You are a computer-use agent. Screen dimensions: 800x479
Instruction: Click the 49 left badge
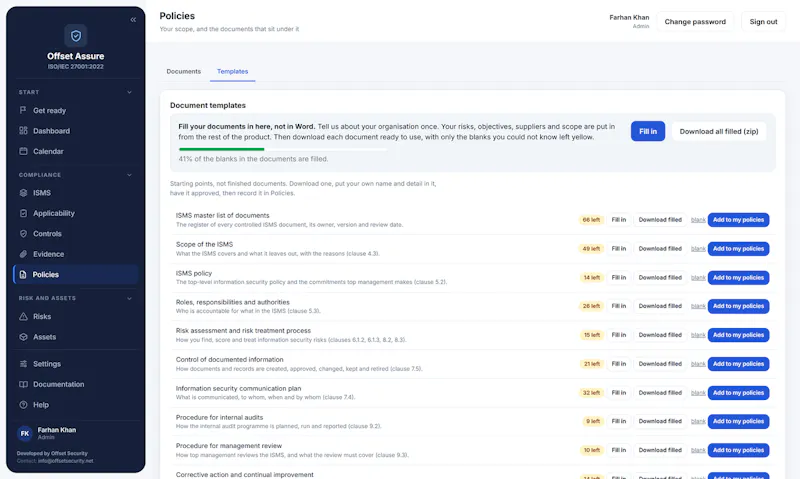[591, 249]
